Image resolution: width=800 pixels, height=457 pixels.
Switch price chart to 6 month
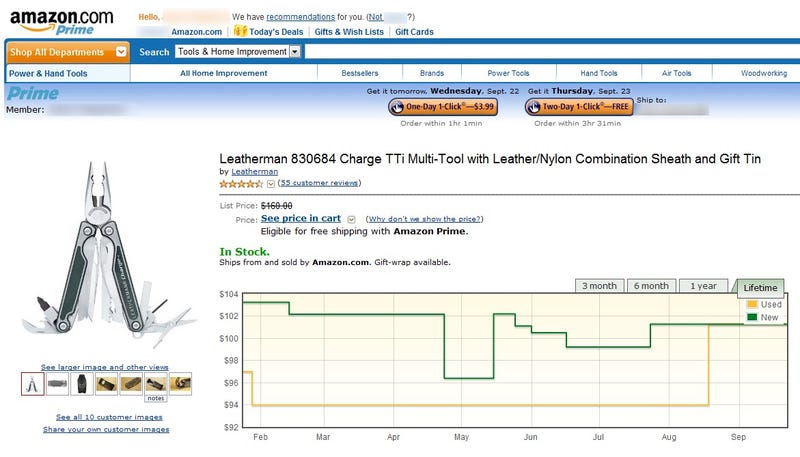pos(651,286)
